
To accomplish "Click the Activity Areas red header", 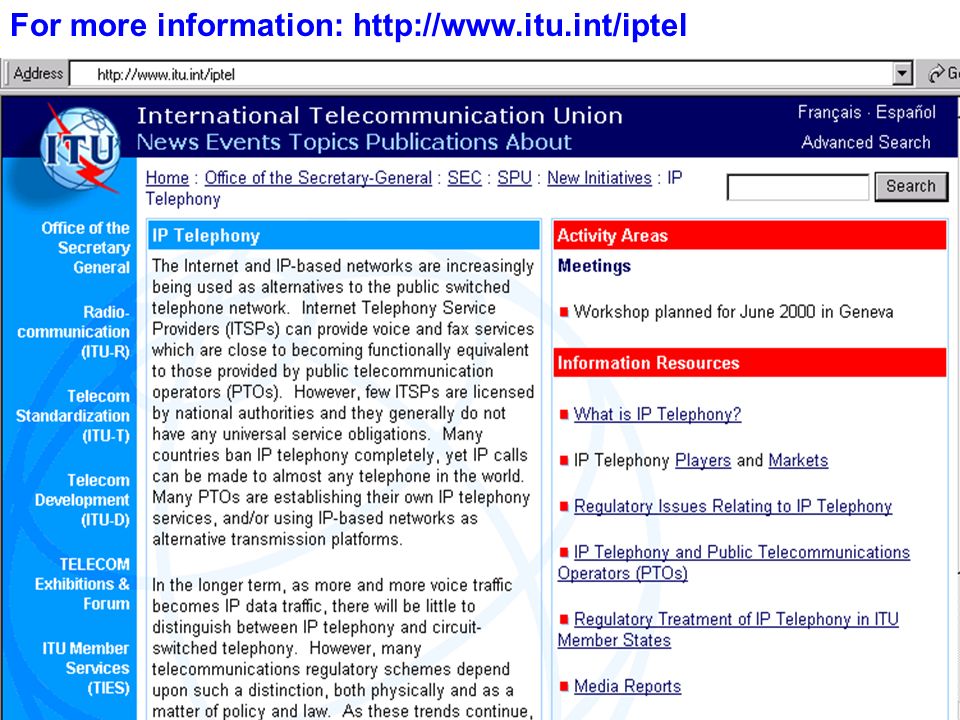I will (750, 236).
